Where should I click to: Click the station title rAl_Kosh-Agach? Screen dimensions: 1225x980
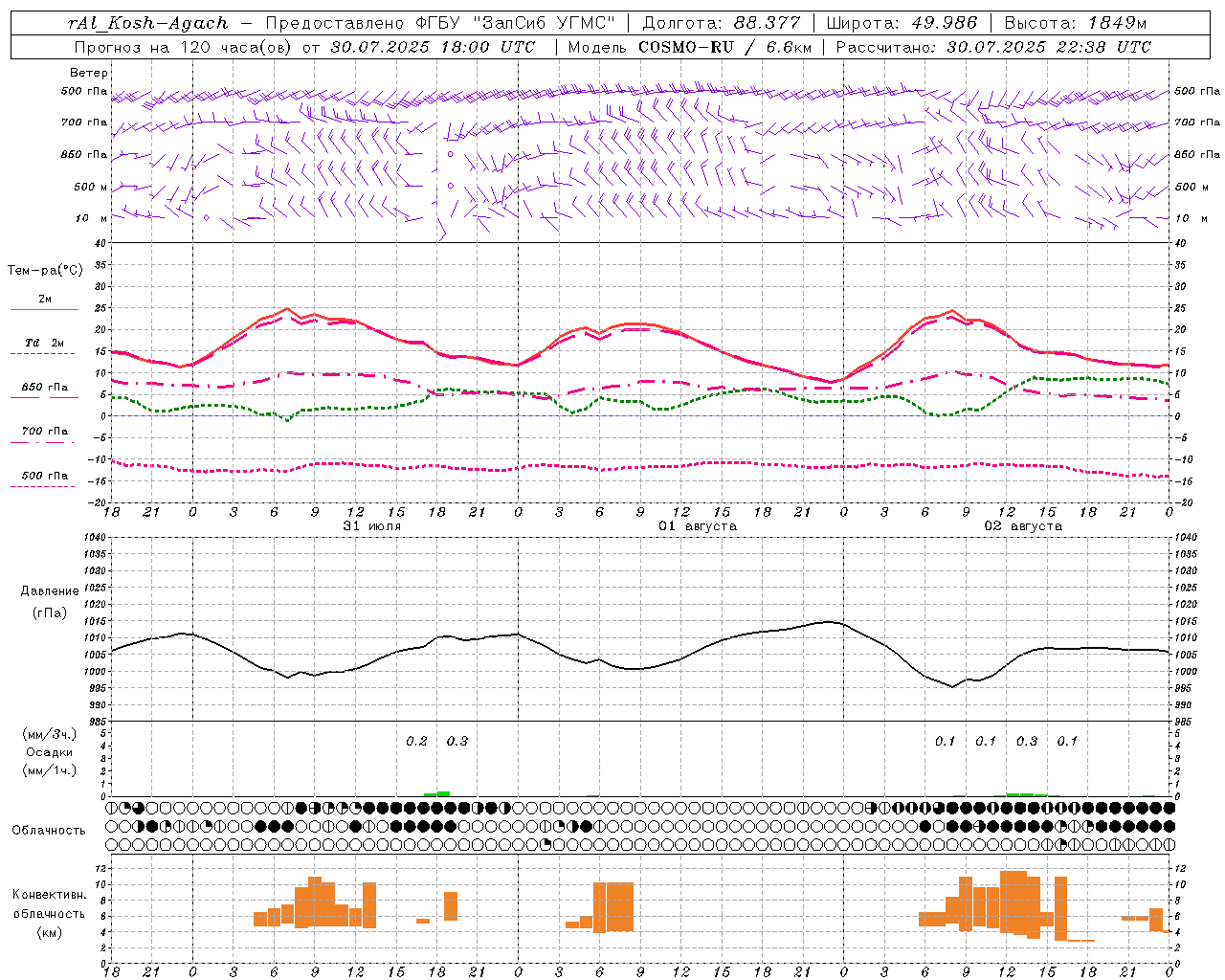148,23
